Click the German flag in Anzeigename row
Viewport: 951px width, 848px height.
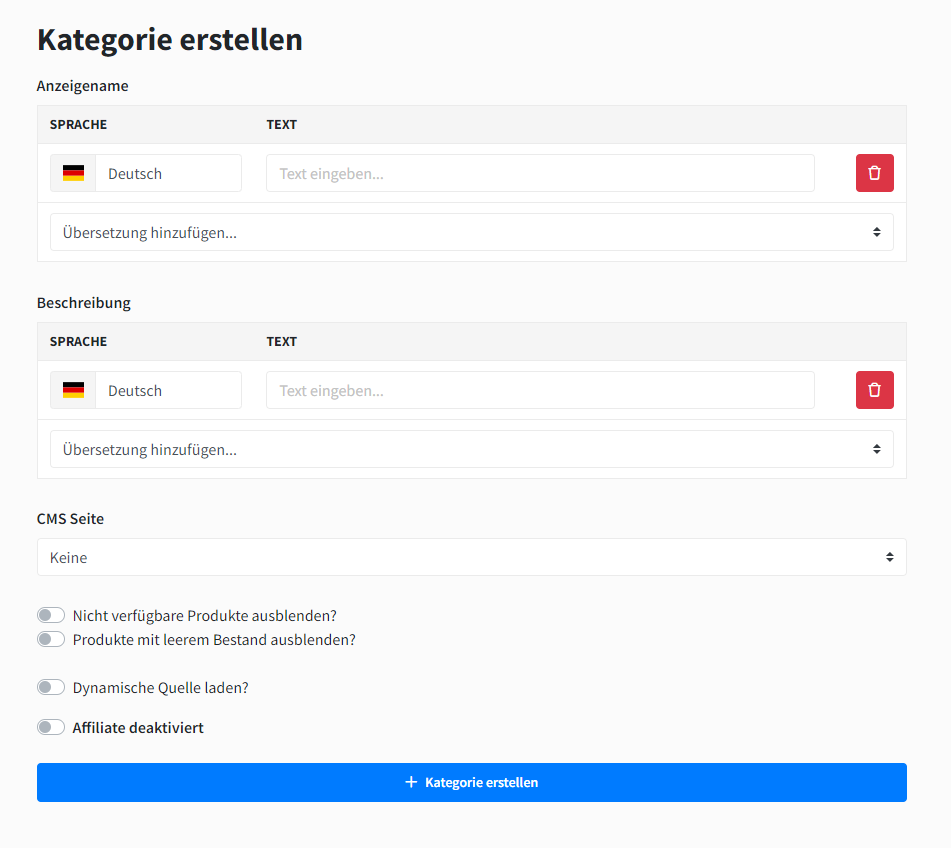(73, 173)
